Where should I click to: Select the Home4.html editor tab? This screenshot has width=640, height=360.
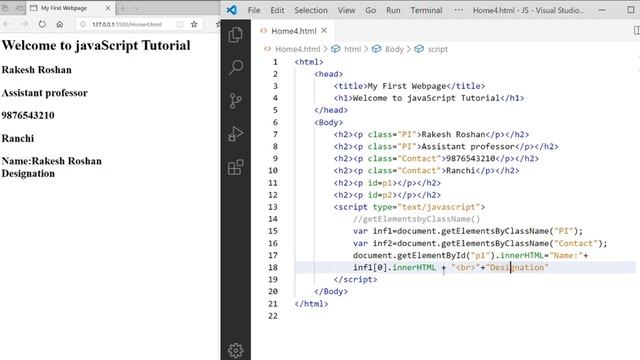(293, 31)
